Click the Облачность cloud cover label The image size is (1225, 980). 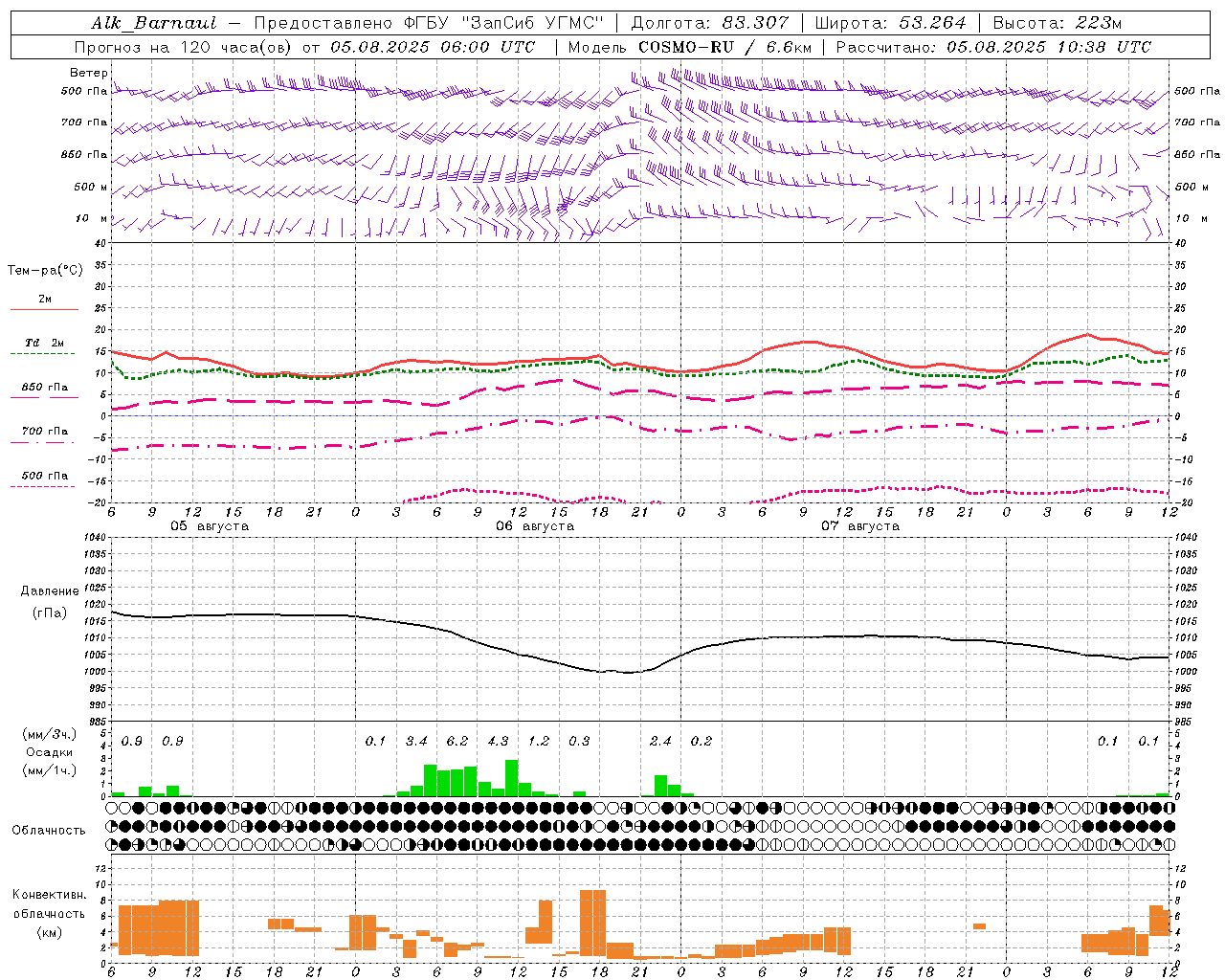pyautogui.click(x=49, y=831)
